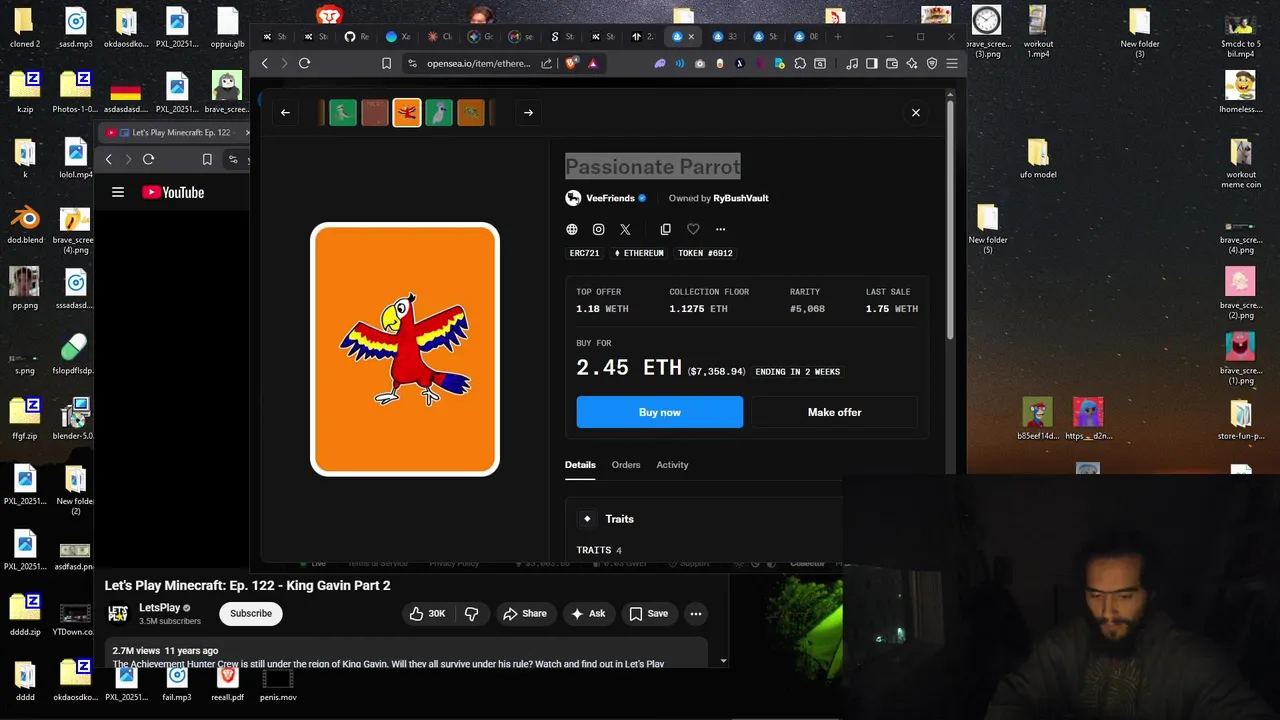Reload the YouTube window page
The height and width of the screenshot is (720, 1280).
coord(148,159)
